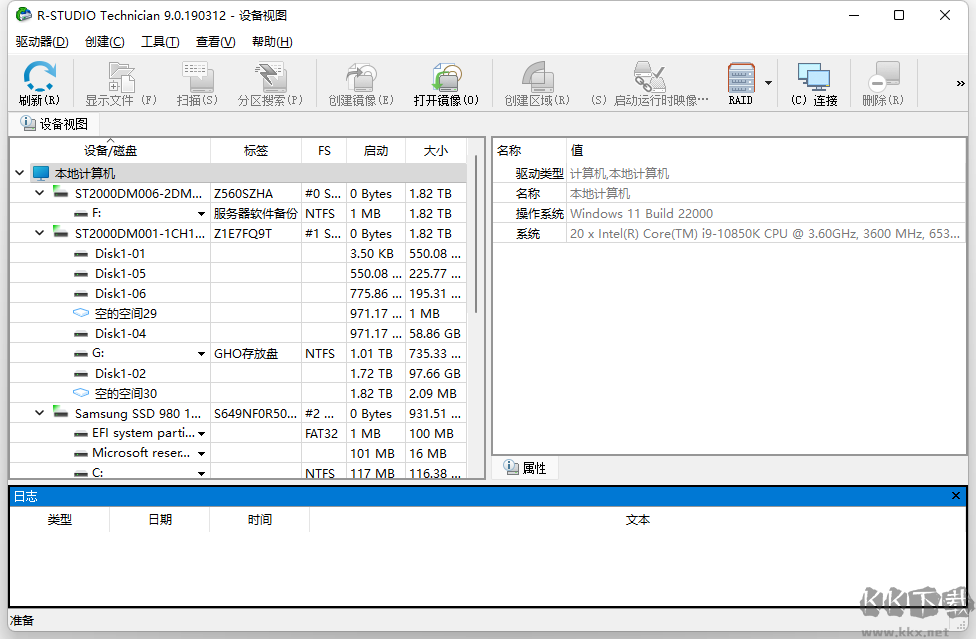The width and height of the screenshot is (976, 639).
Task: Sort by 大小 column header
Action: pyautogui.click(x=436, y=151)
